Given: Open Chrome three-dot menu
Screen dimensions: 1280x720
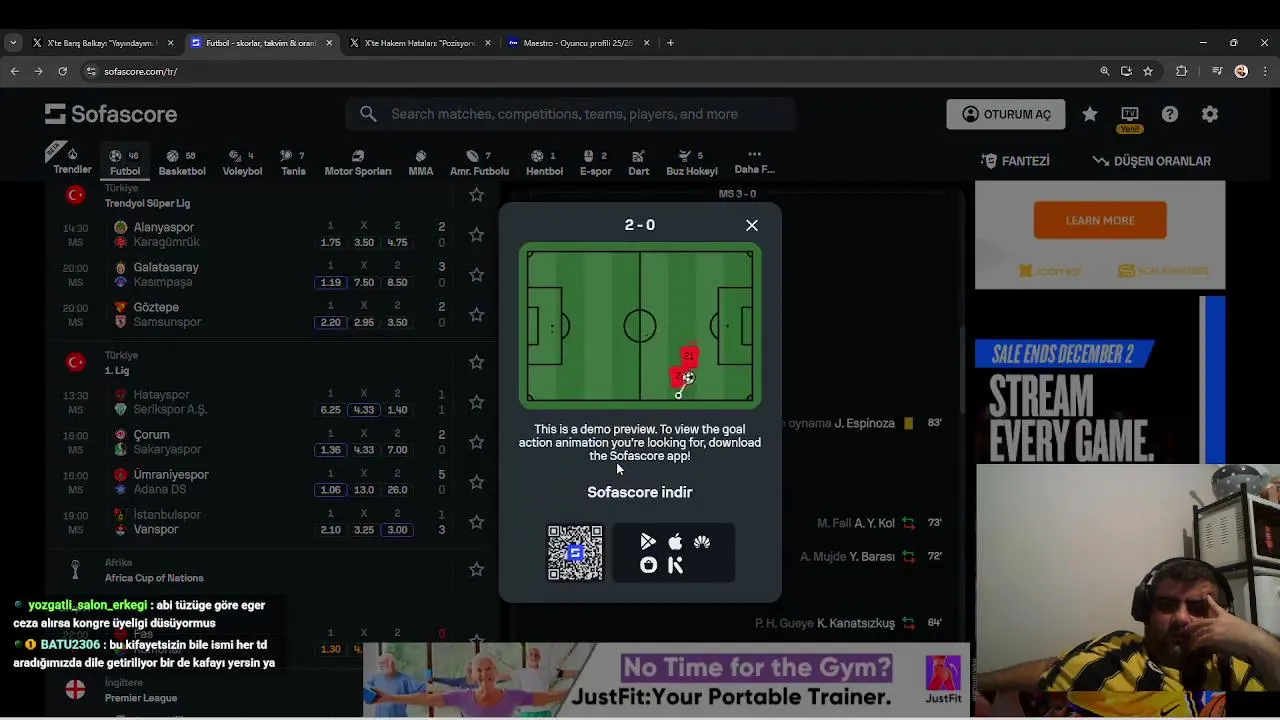Looking at the screenshot, I should 1265,71.
